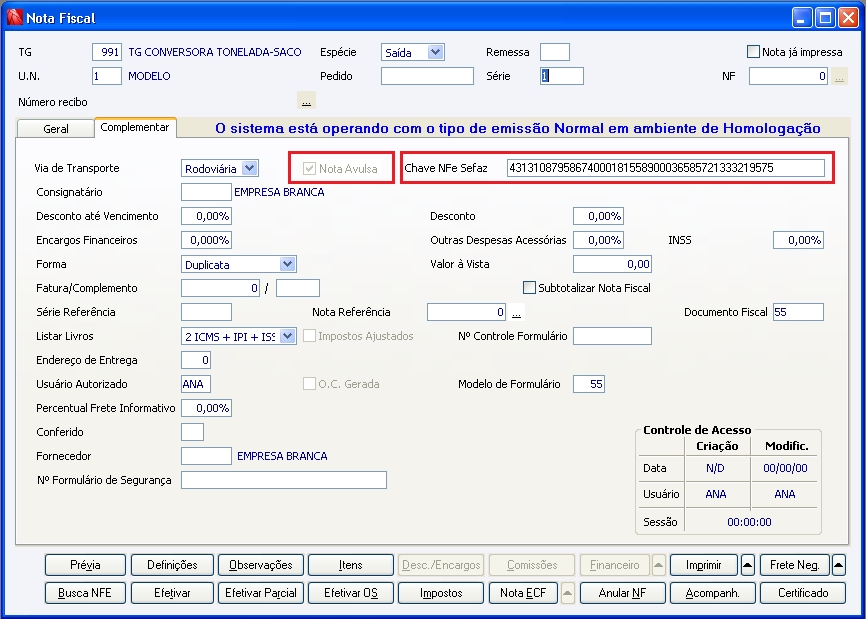Toggle Nota Avulsa checkbox
Image resolution: width=866 pixels, height=619 pixels.
click(x=309, y=168)
